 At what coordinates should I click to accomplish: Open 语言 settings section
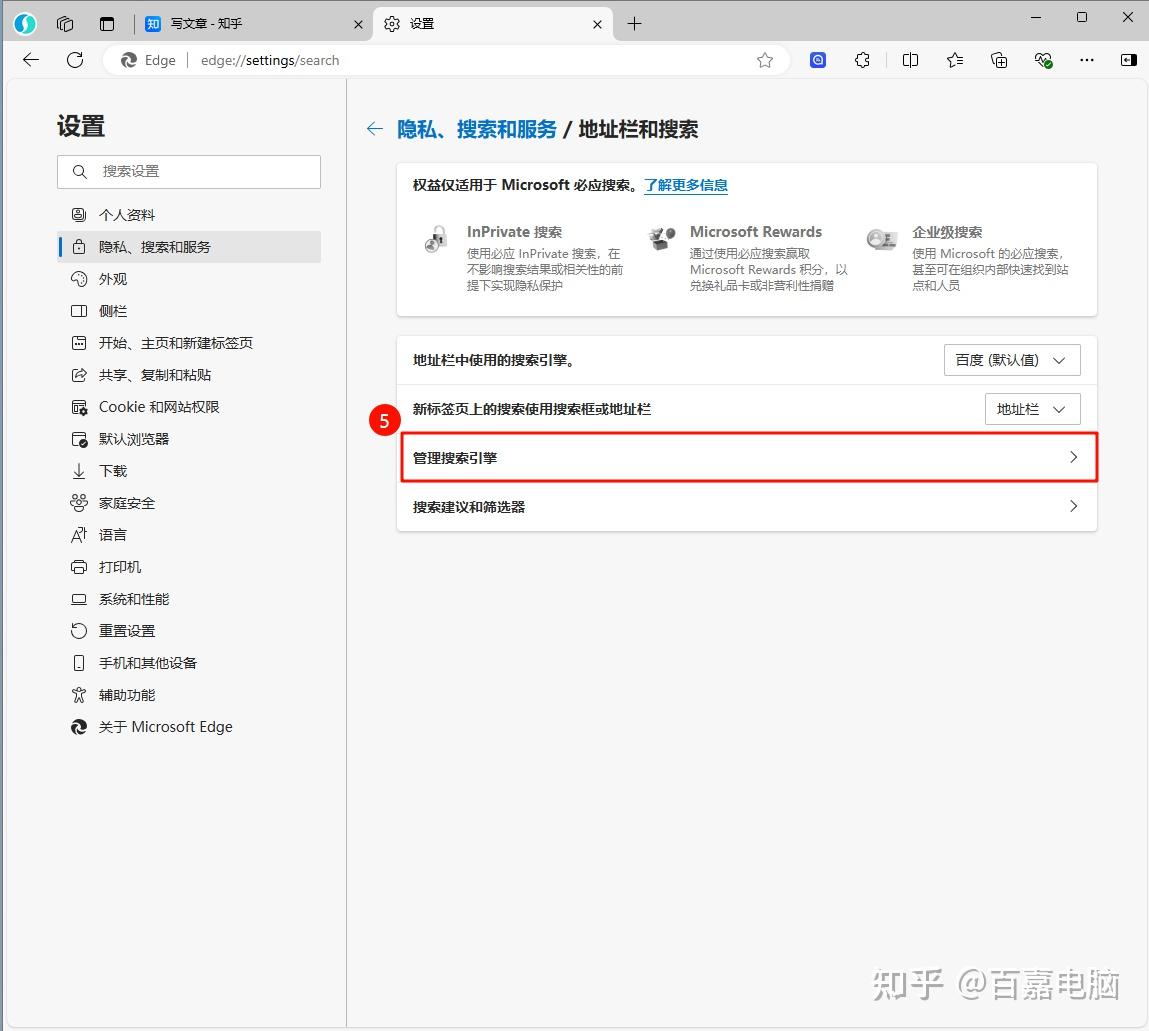189,535
